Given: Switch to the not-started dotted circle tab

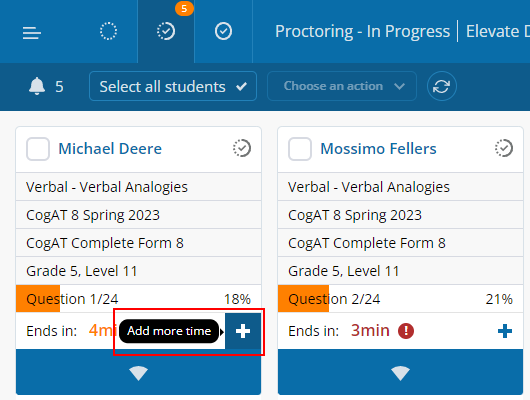Looking at the screenshot, I should pyautogui.click(x=109, y=31).
